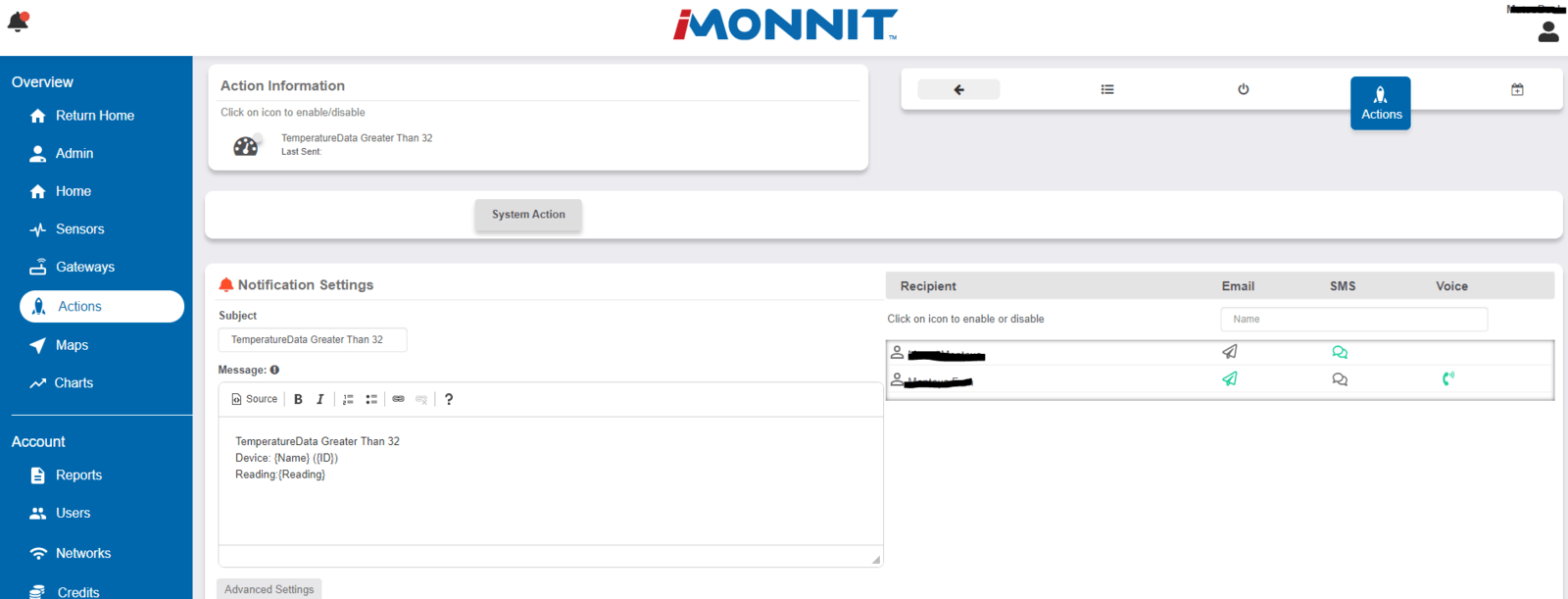Screen dimensions: 1568x599
Task: Disable SMS for the first recipient
Action: (x=1340, y=352)
